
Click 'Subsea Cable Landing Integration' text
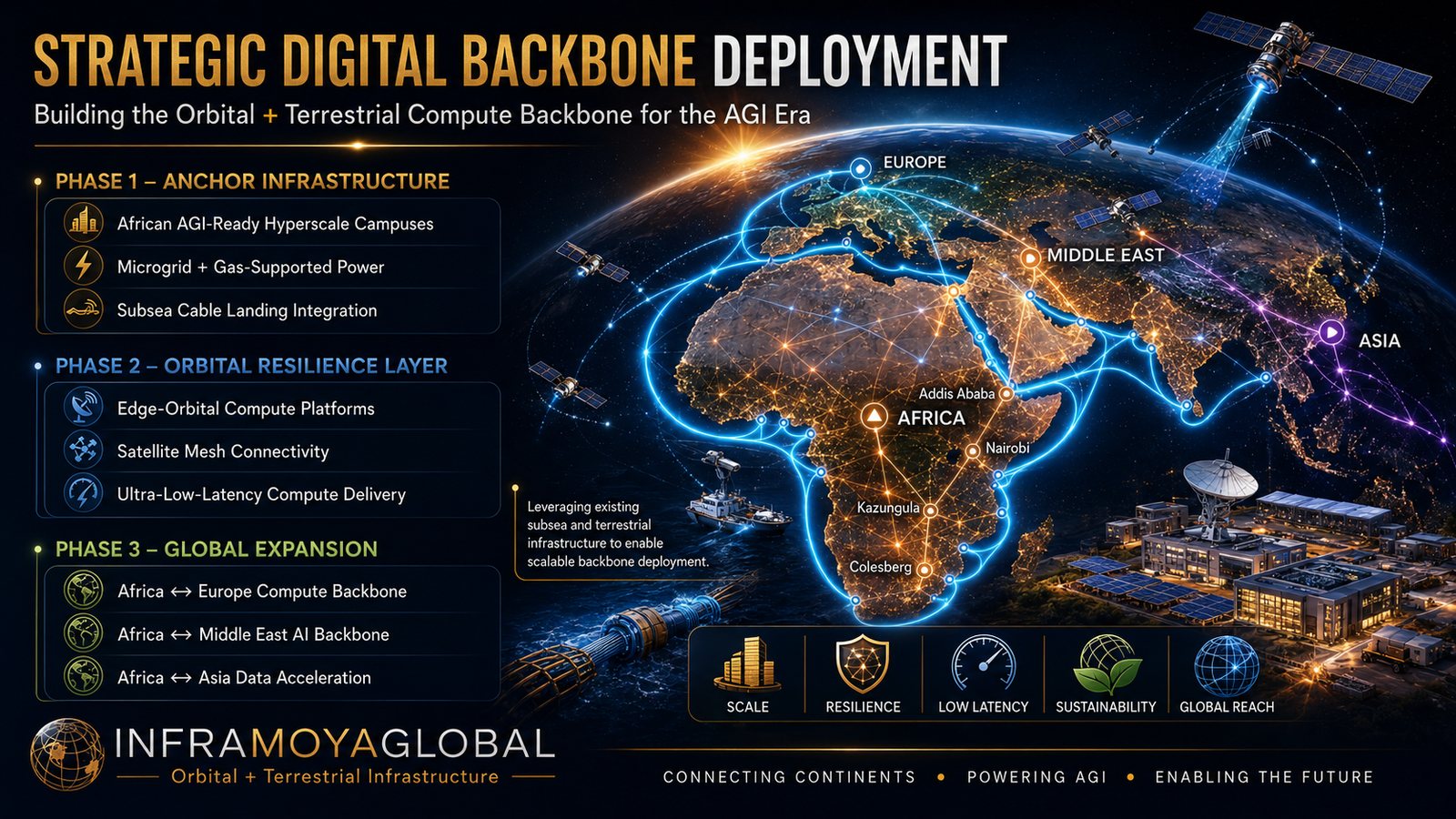[247, 310]
